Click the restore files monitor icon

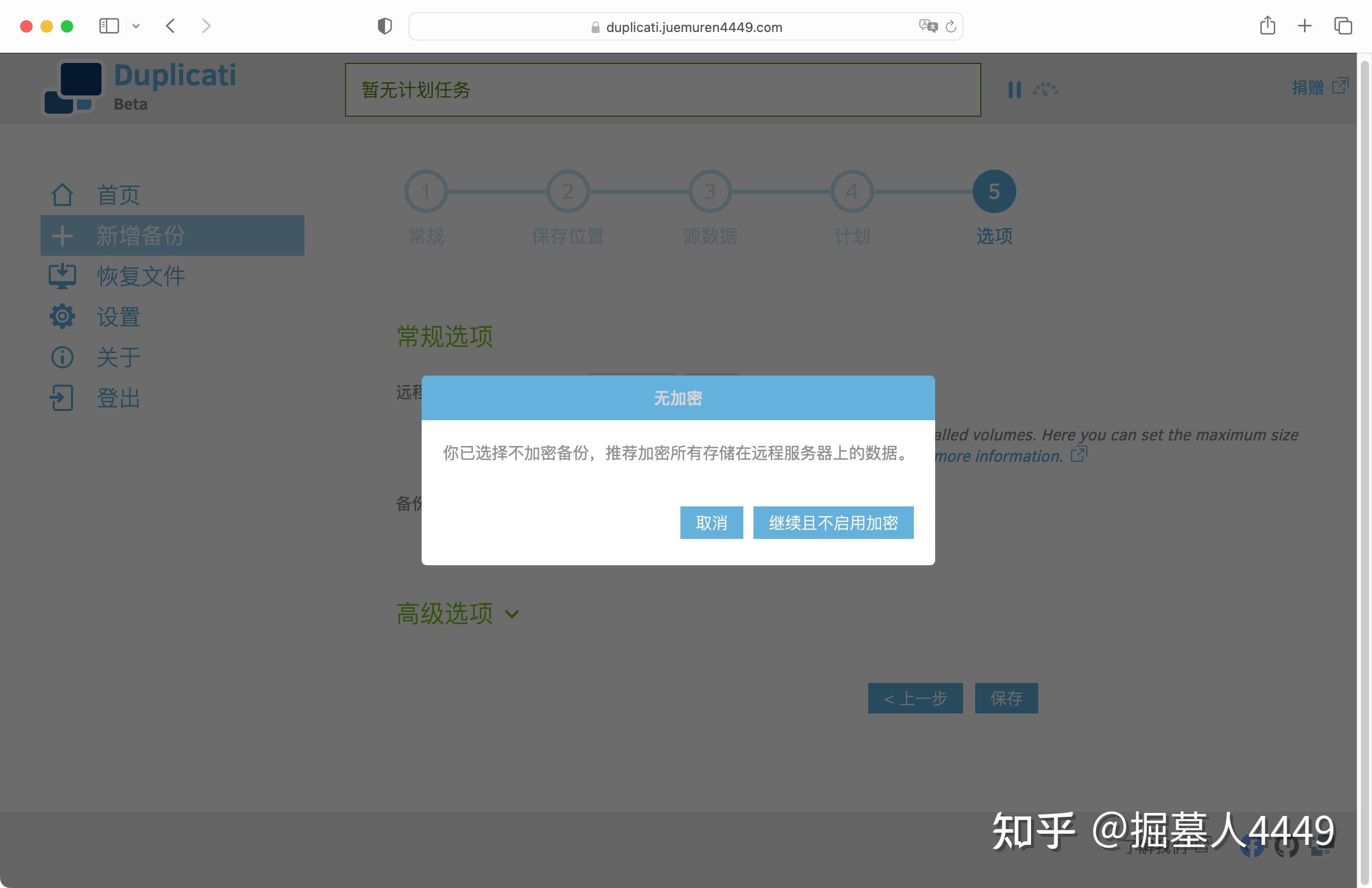62,276
